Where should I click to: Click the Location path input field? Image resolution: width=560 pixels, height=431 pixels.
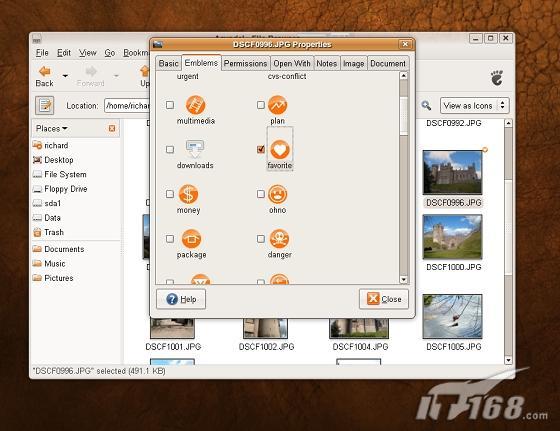coord(127,106)
